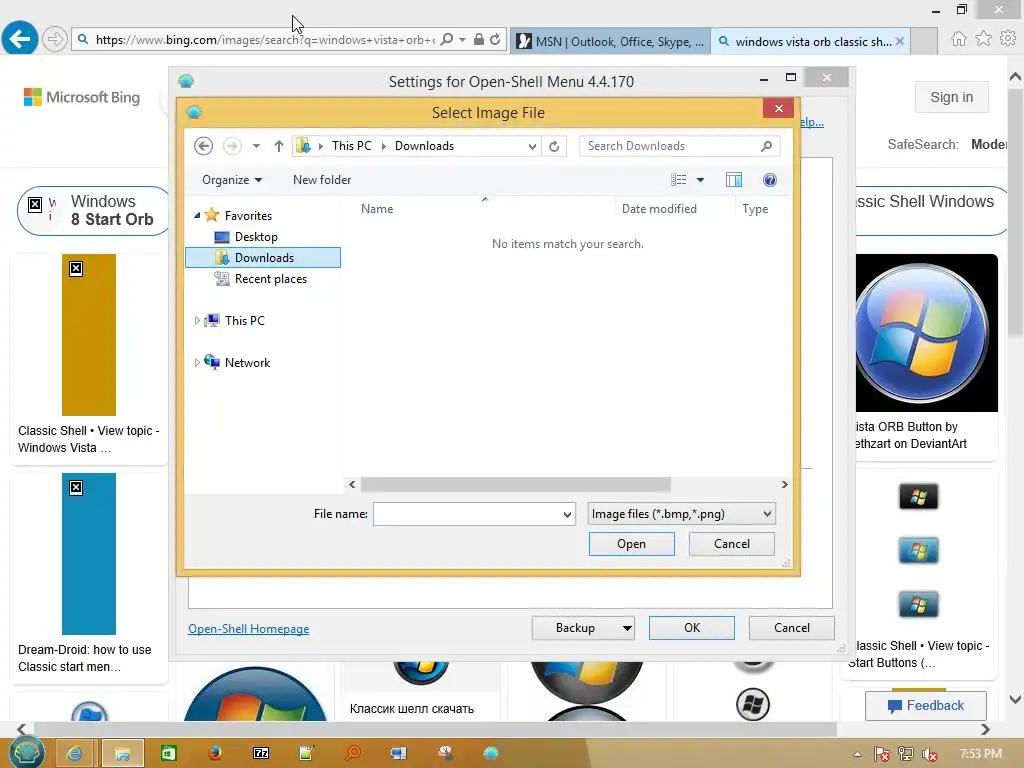Open 7-Zip from taskbar

(x=261, y=754)
